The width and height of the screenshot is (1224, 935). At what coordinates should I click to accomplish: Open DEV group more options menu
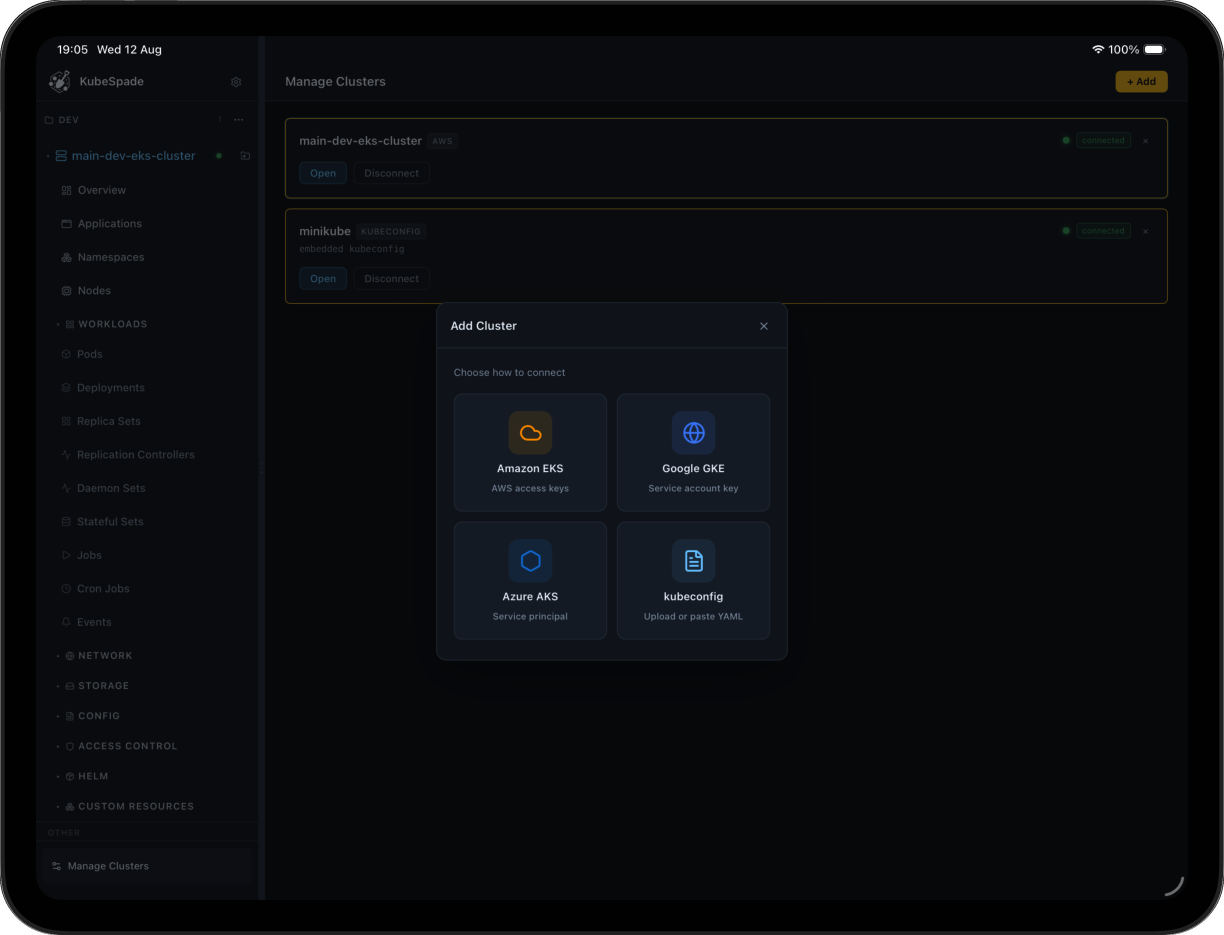click(x=238, y=120)
